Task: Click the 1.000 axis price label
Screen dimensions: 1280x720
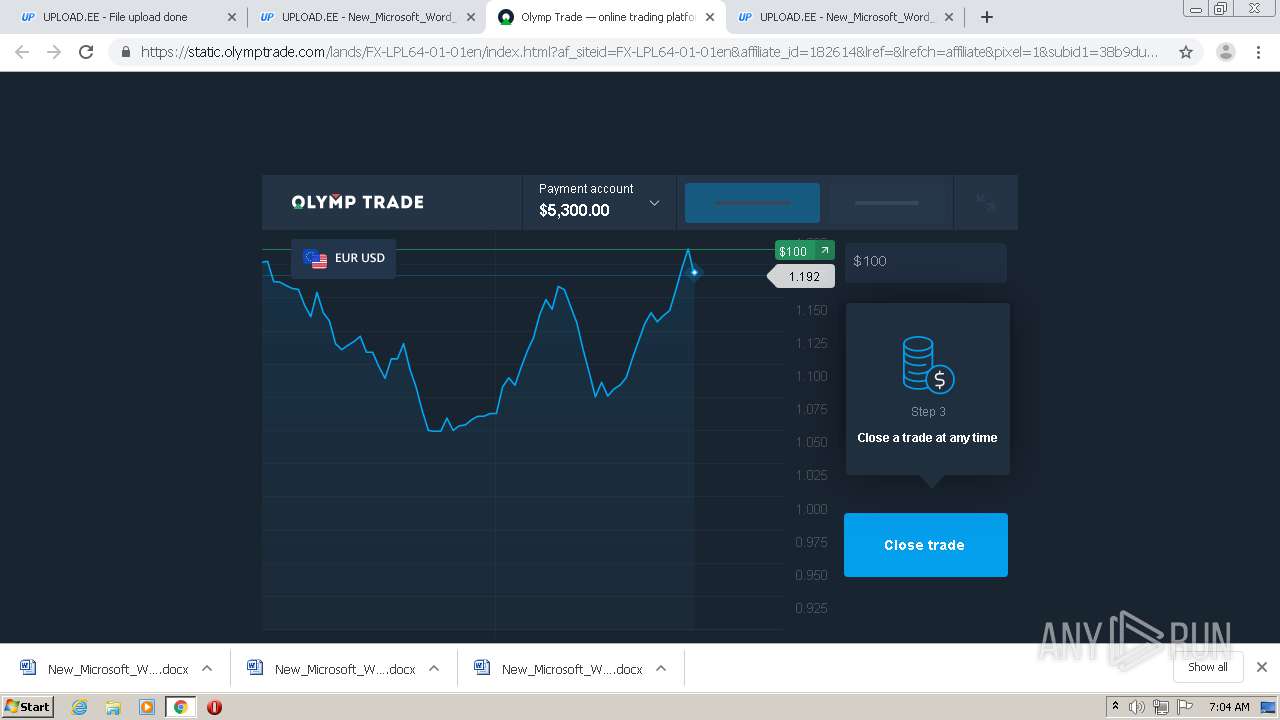Action: click(811, 509)
